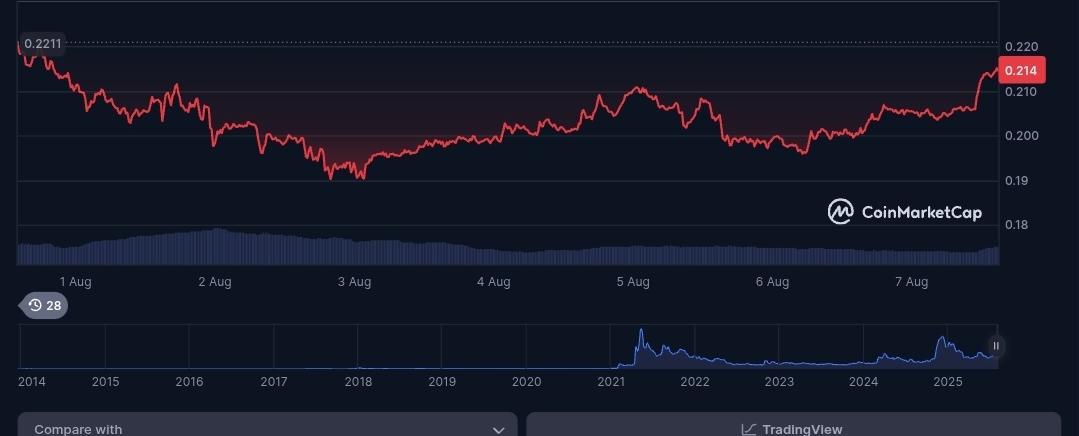Expand the Compare with chevron arrow
Image resolution: width=1079 pixels, height=436 pixels.
point(498,429)
